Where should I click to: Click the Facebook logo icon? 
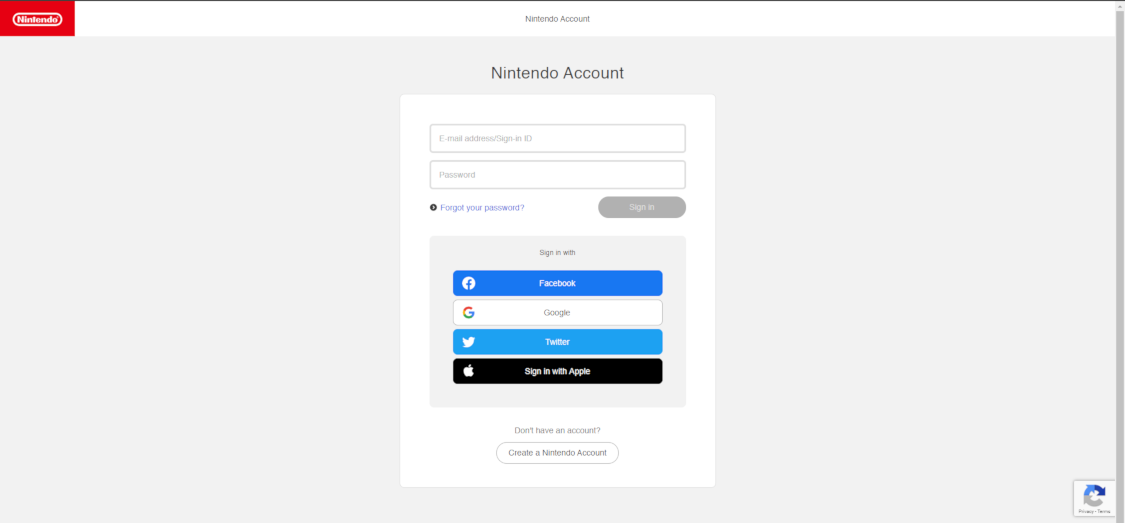[469, 283]
